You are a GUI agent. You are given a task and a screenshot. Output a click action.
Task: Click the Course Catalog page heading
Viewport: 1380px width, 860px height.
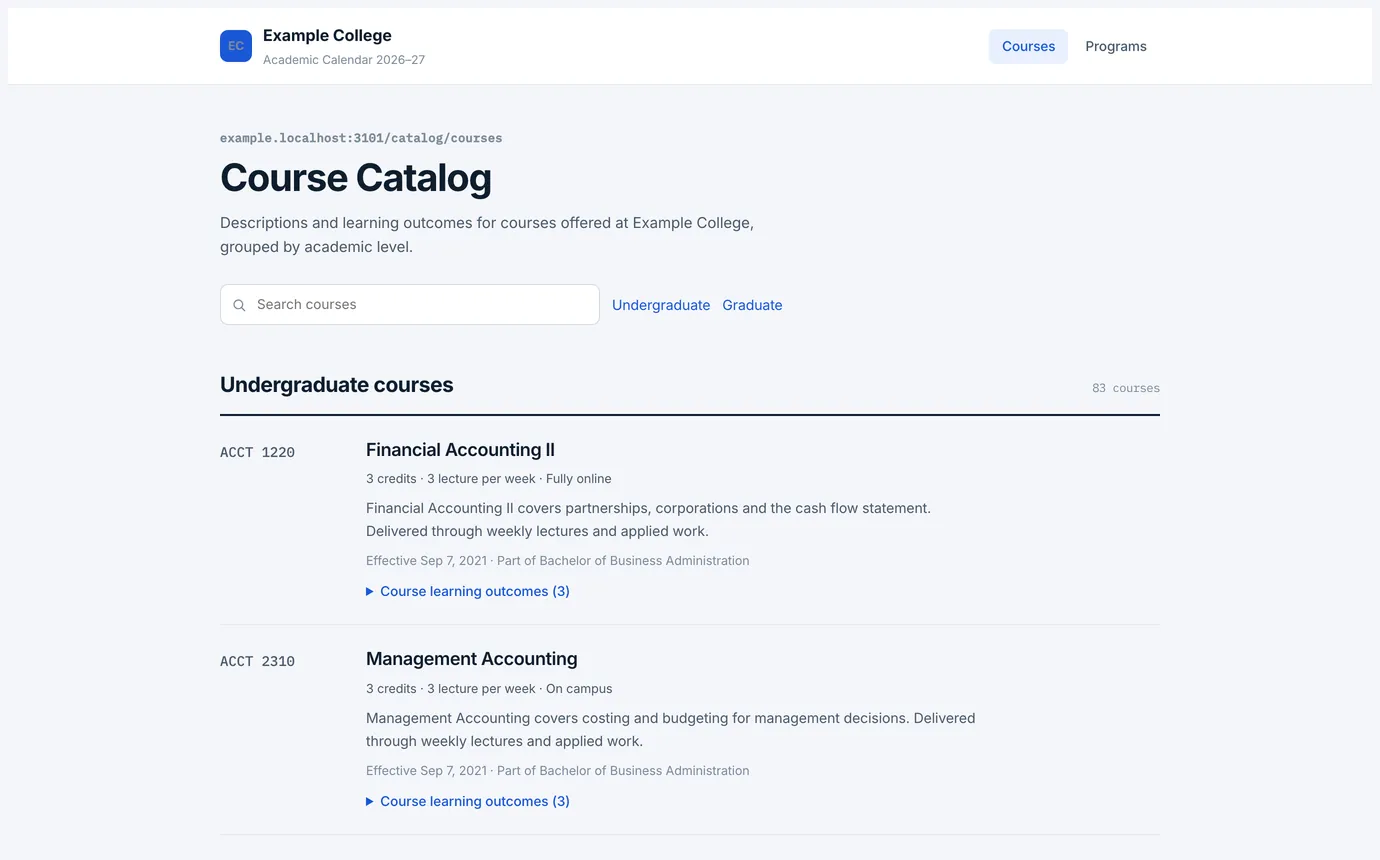[356, 178]
